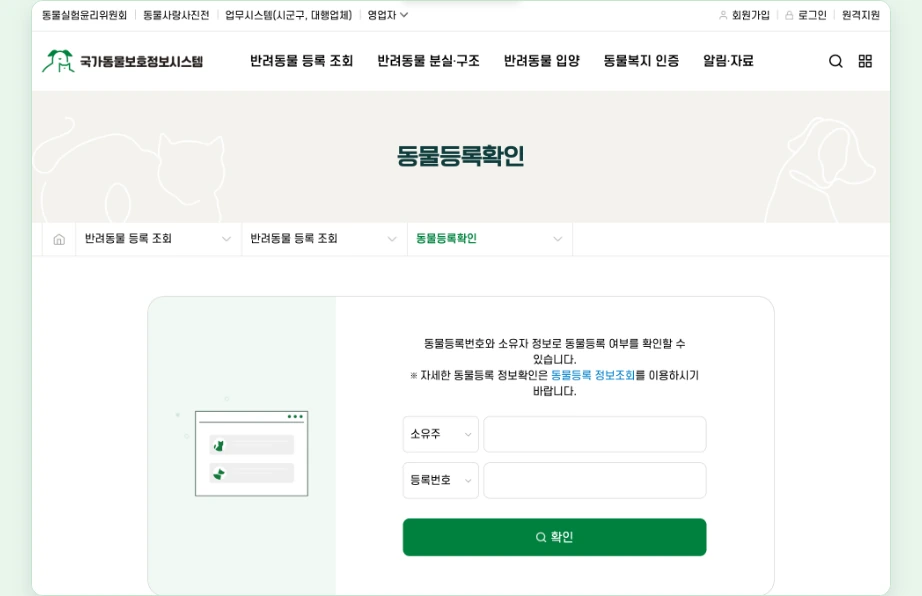Click the 회원가입 sign-up link
922x596 pixels.
pyautogui.click(x=744, y=15)
